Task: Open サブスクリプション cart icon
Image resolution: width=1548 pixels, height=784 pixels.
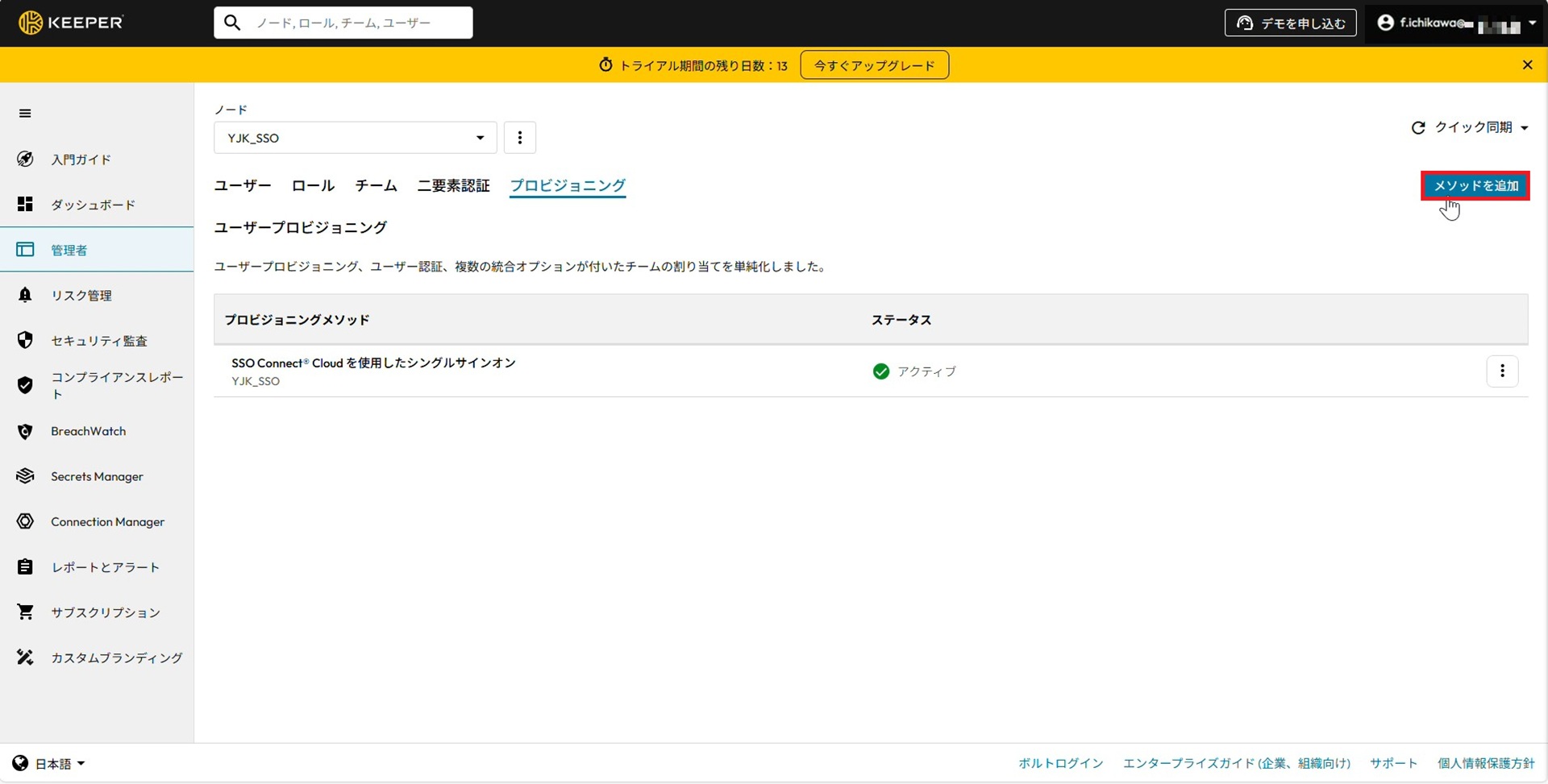Action: 25,612
